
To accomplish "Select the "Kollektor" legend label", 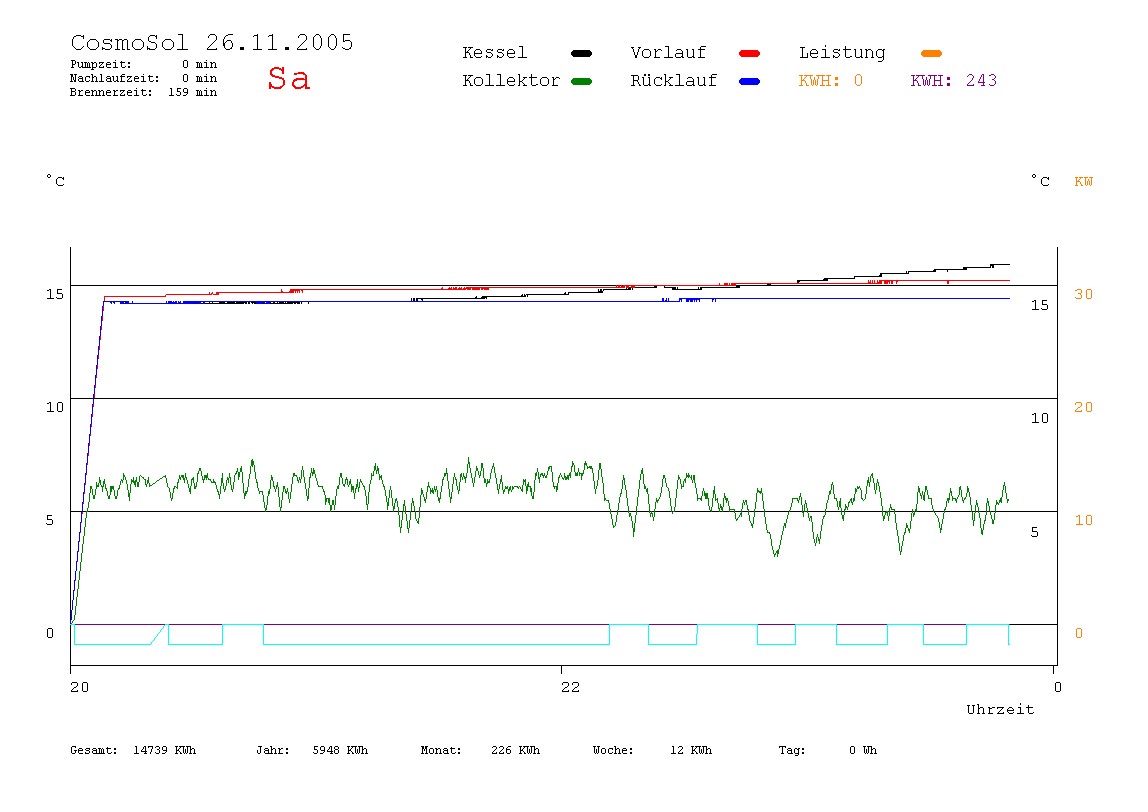I will tap(511, 81).
